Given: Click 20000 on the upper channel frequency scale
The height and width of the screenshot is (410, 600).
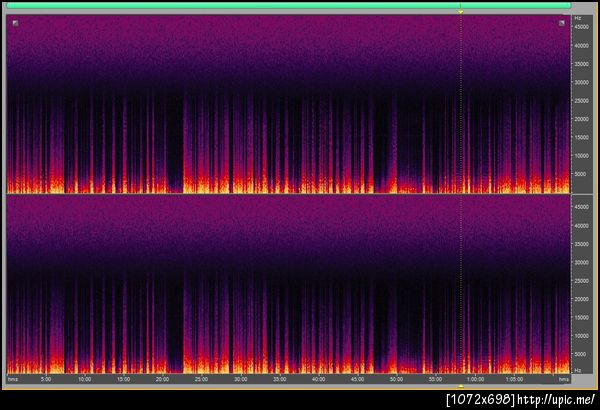Looking at the screenshot, I should 581,119.
